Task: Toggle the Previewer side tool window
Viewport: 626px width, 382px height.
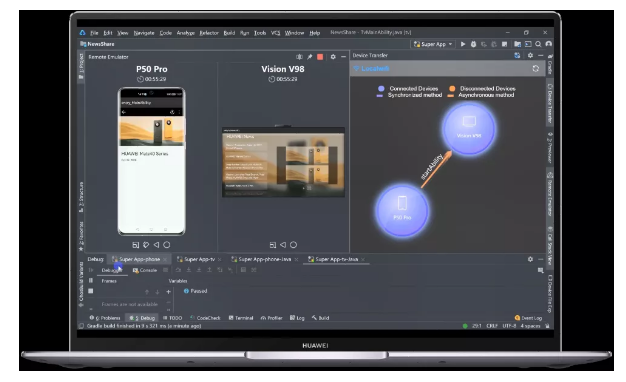Action: pyautogui.click(x=550, y=148)
